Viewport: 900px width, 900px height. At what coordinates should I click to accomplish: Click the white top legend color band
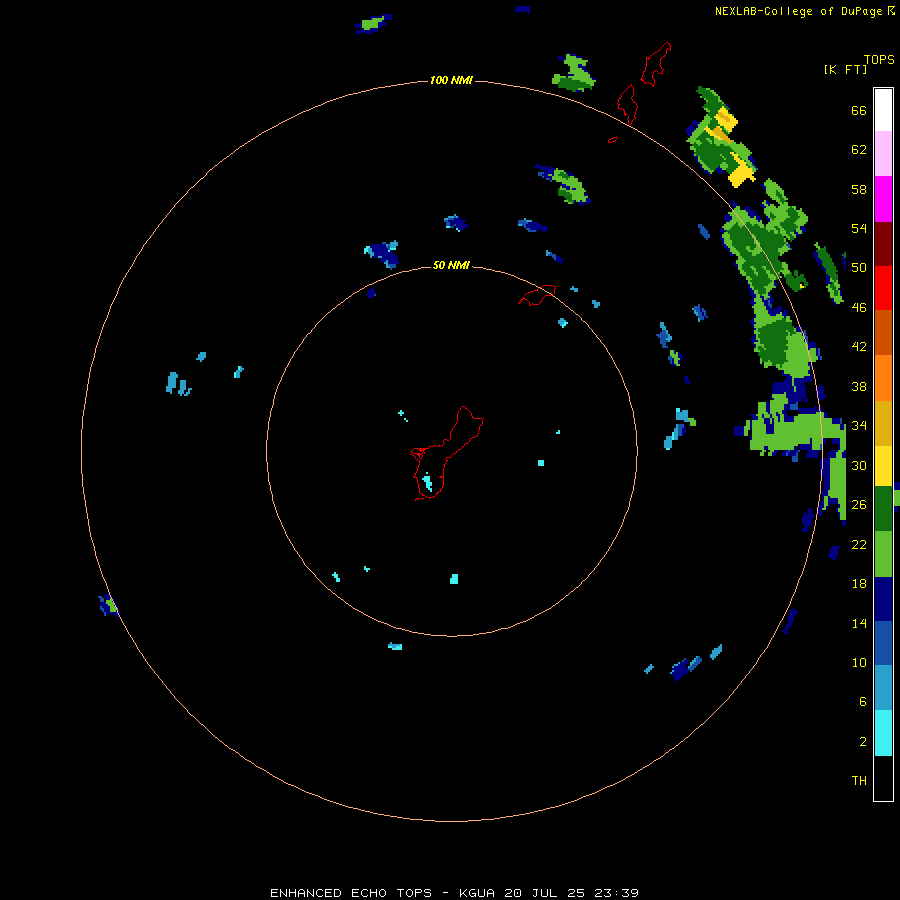(x=883, y=110)
